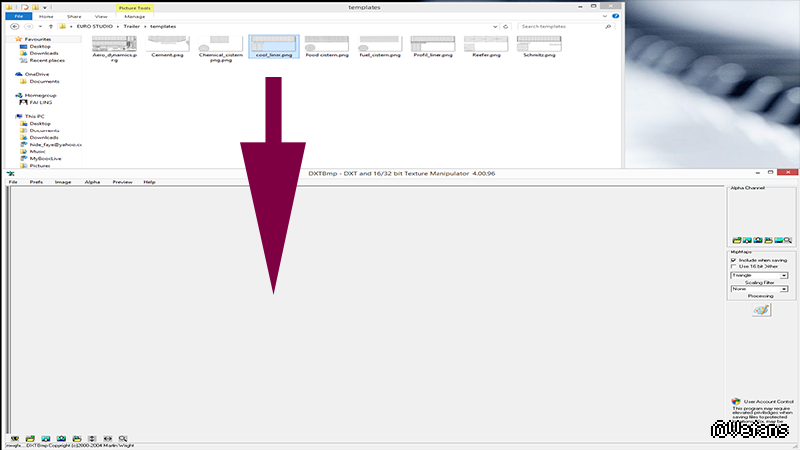Open the recent locations dropdown in Explorer navigation

tap(40, 27)
